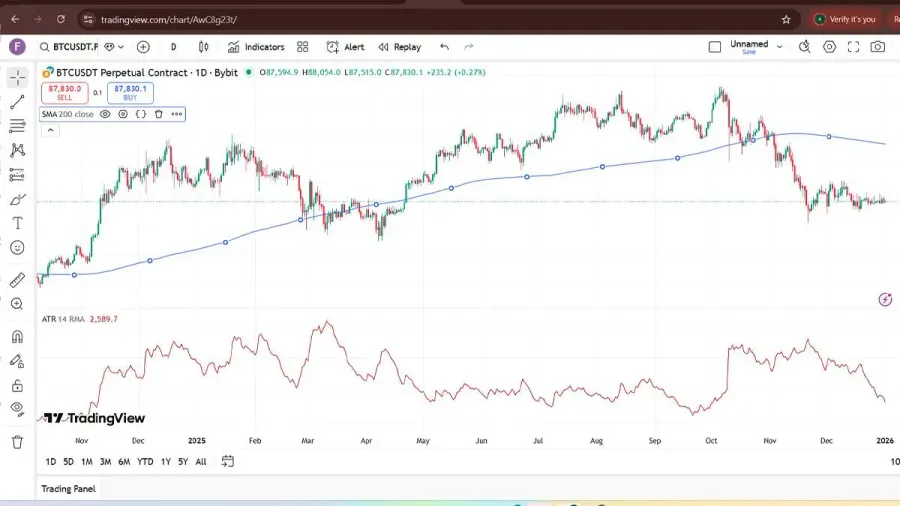Viewport: 900px width, 506px height.
Task: Undo the last chart action
Action: pos(445,47)
